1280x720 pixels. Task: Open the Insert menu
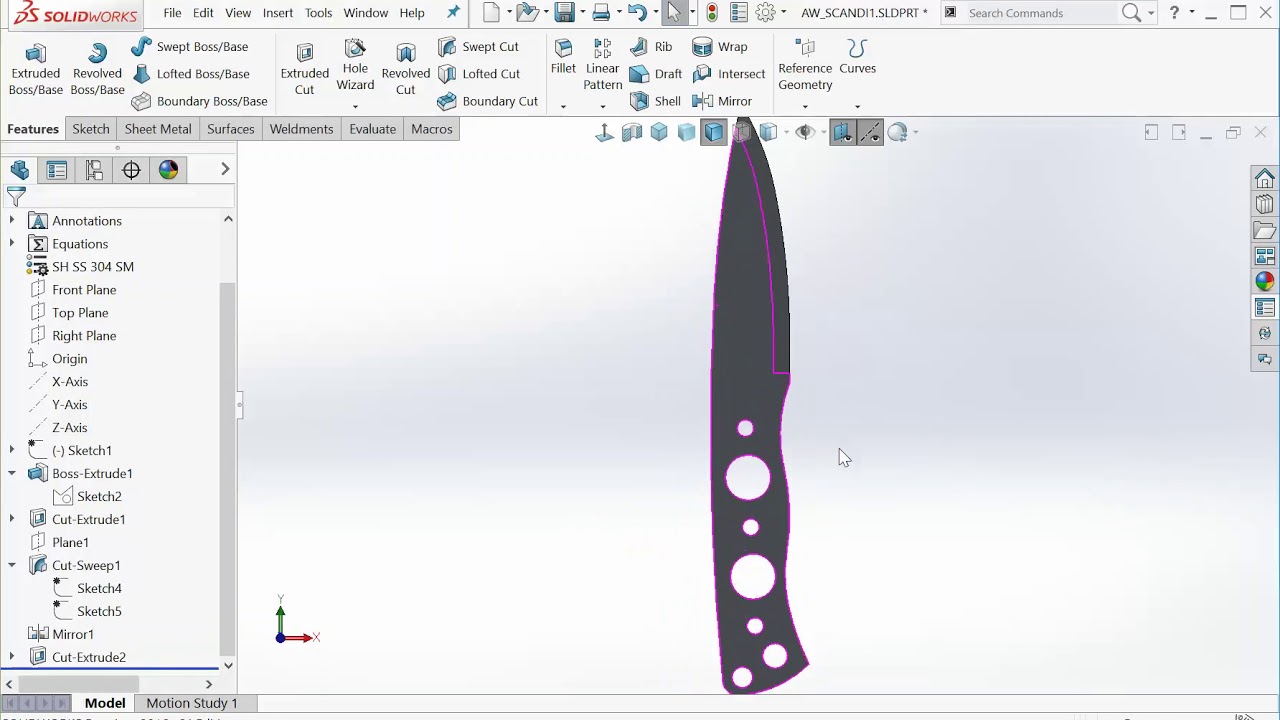(x=278, y=13)
